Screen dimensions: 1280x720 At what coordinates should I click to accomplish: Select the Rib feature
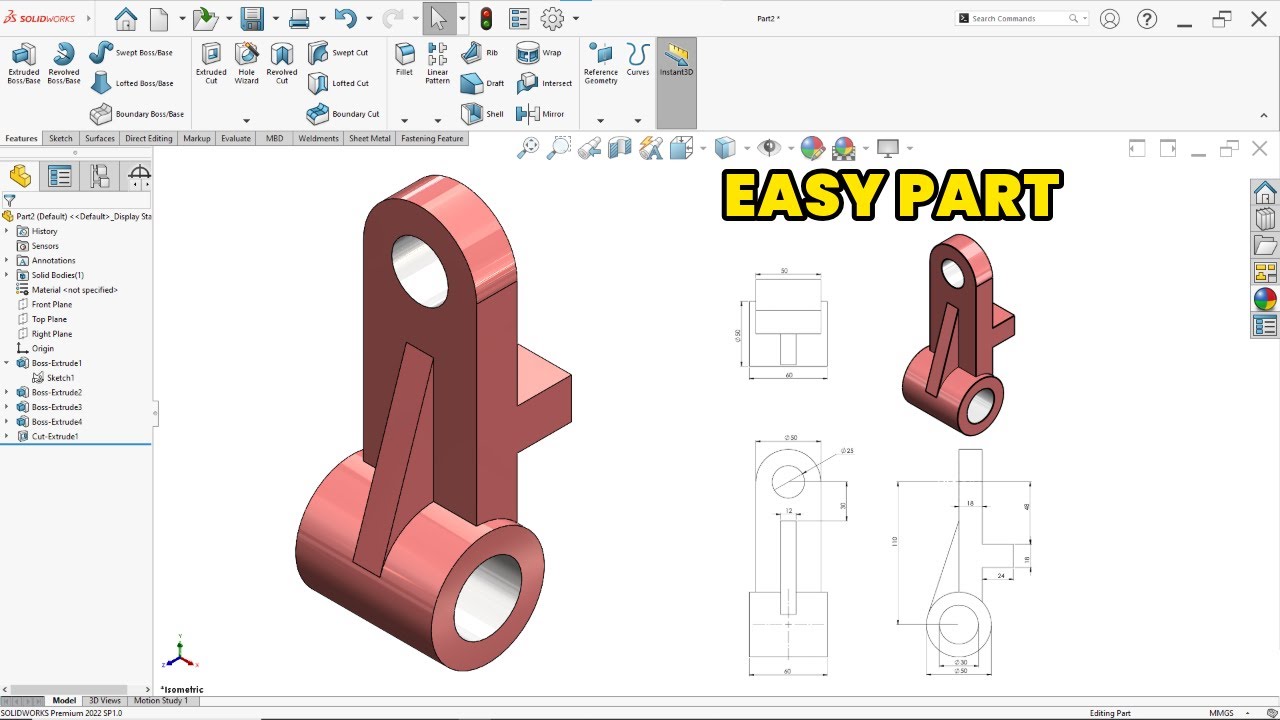pyautogui.click(x=480, y=53)
